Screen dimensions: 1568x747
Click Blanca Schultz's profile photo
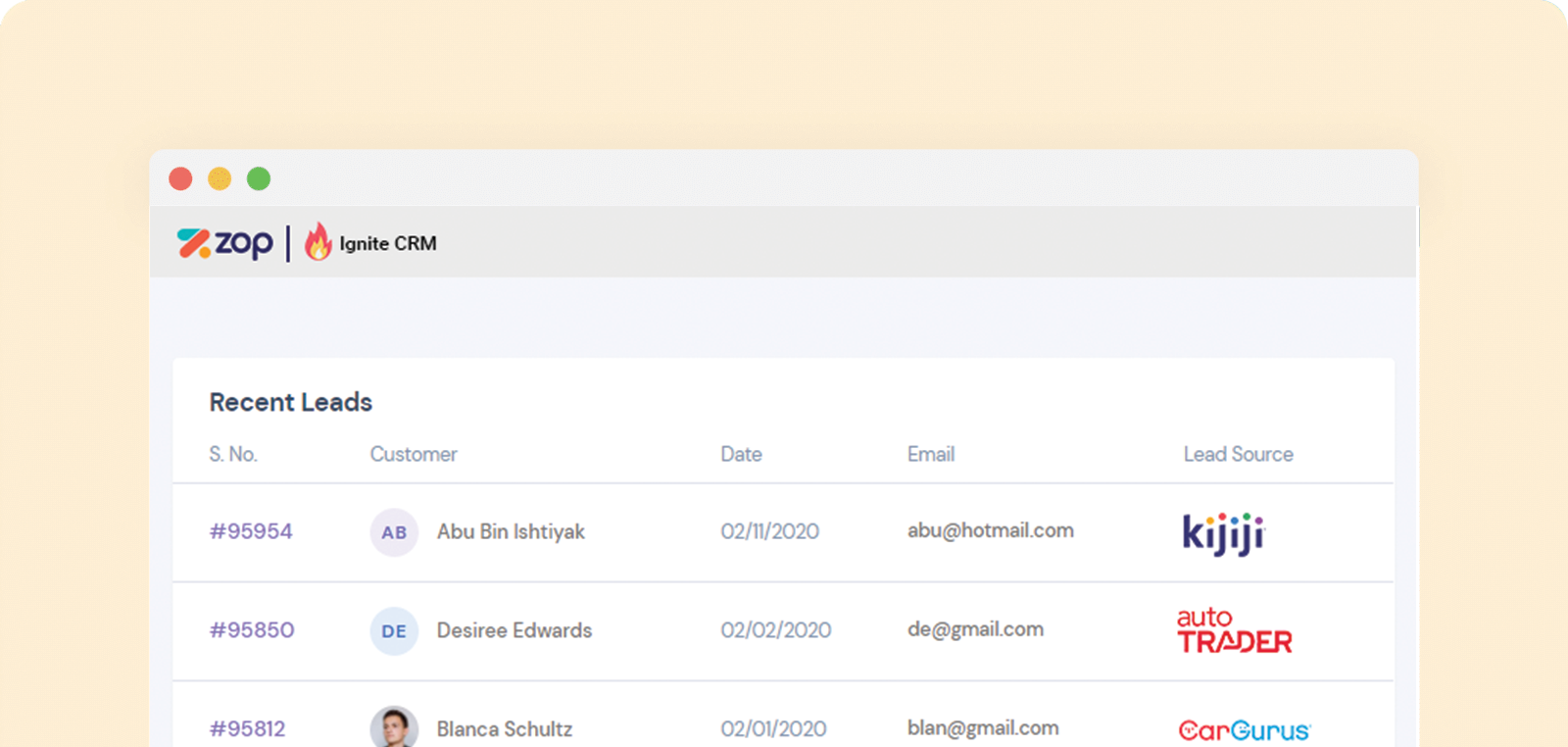(x=394, y=727)
